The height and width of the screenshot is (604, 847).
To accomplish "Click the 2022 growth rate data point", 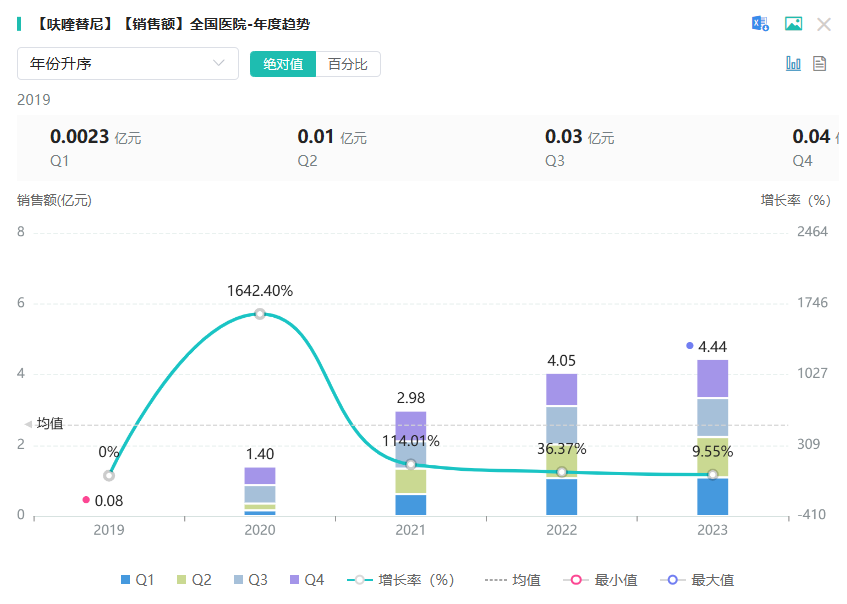I will (562, 472).
